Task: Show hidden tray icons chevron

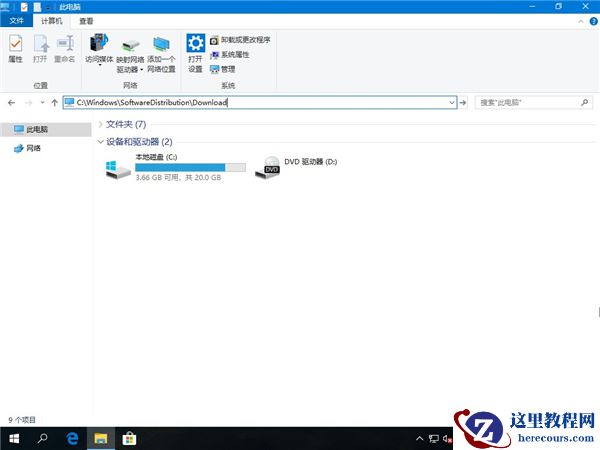Action: [x=419, y=439]
